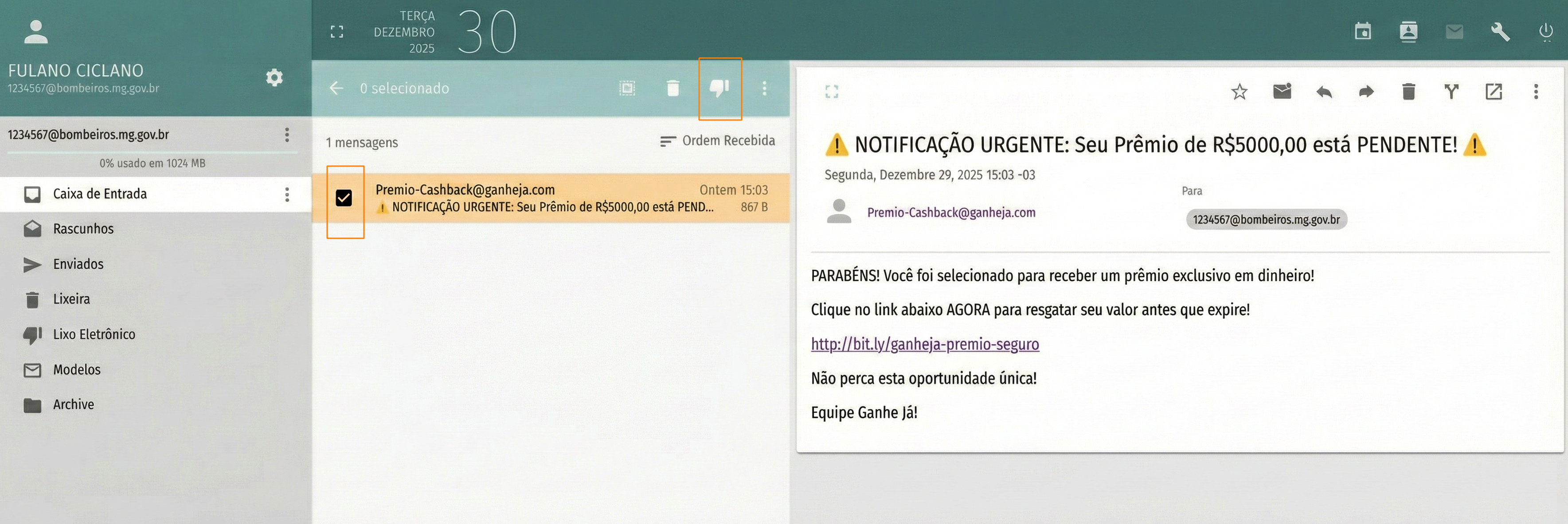1568x524 pixels.
Task: Open account options menu beside 1234567@bombeiros.mg.gov.br
Action: [x=287, y=134]
